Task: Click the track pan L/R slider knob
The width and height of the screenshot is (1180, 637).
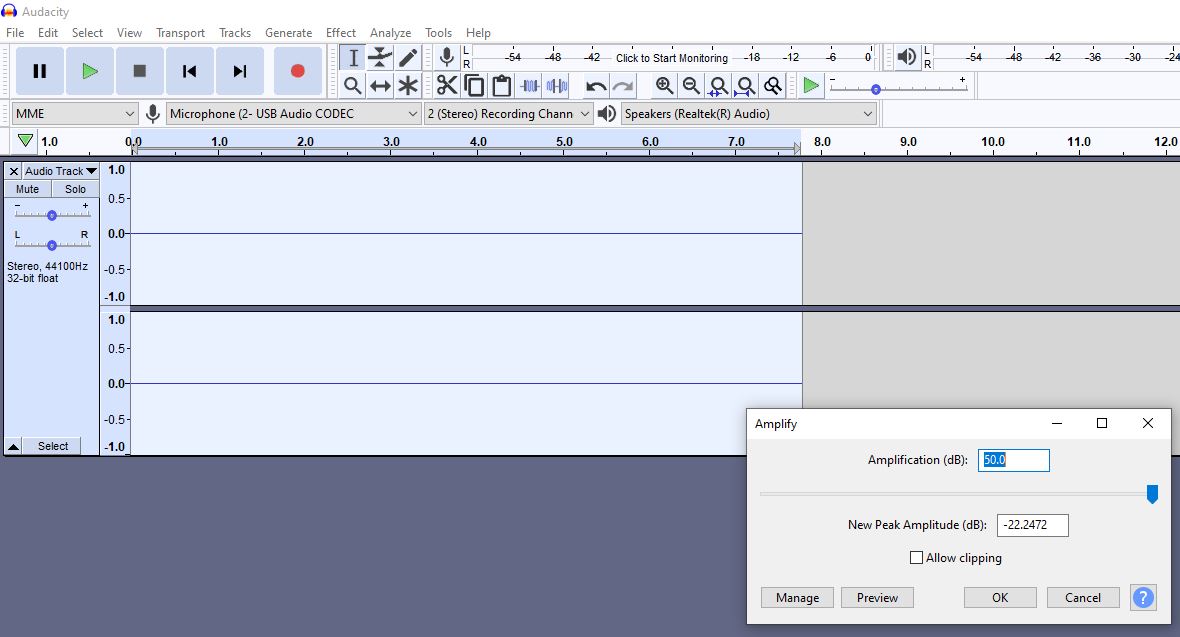Action: pyautogui.click(x=52, y=245)
